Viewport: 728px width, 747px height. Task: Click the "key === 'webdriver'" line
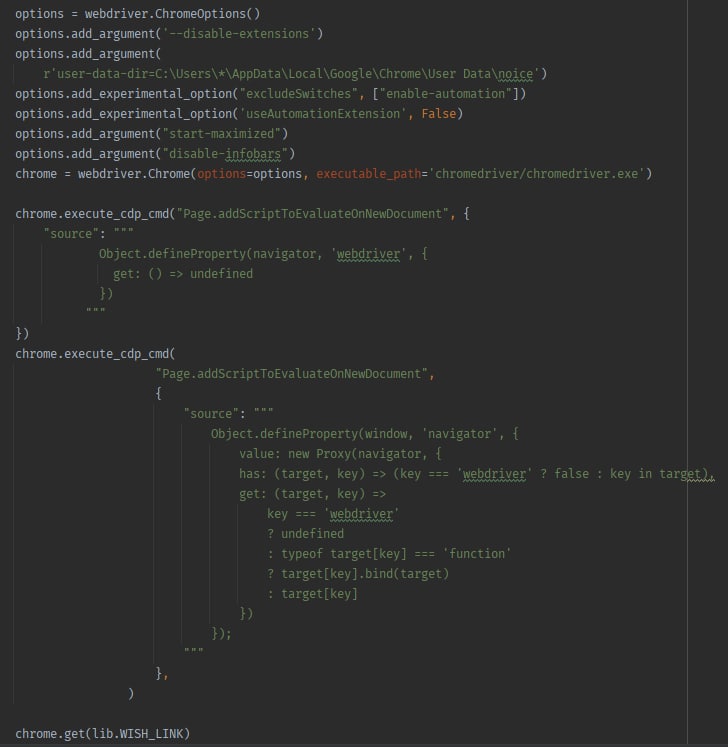click(x=334, y=514)
